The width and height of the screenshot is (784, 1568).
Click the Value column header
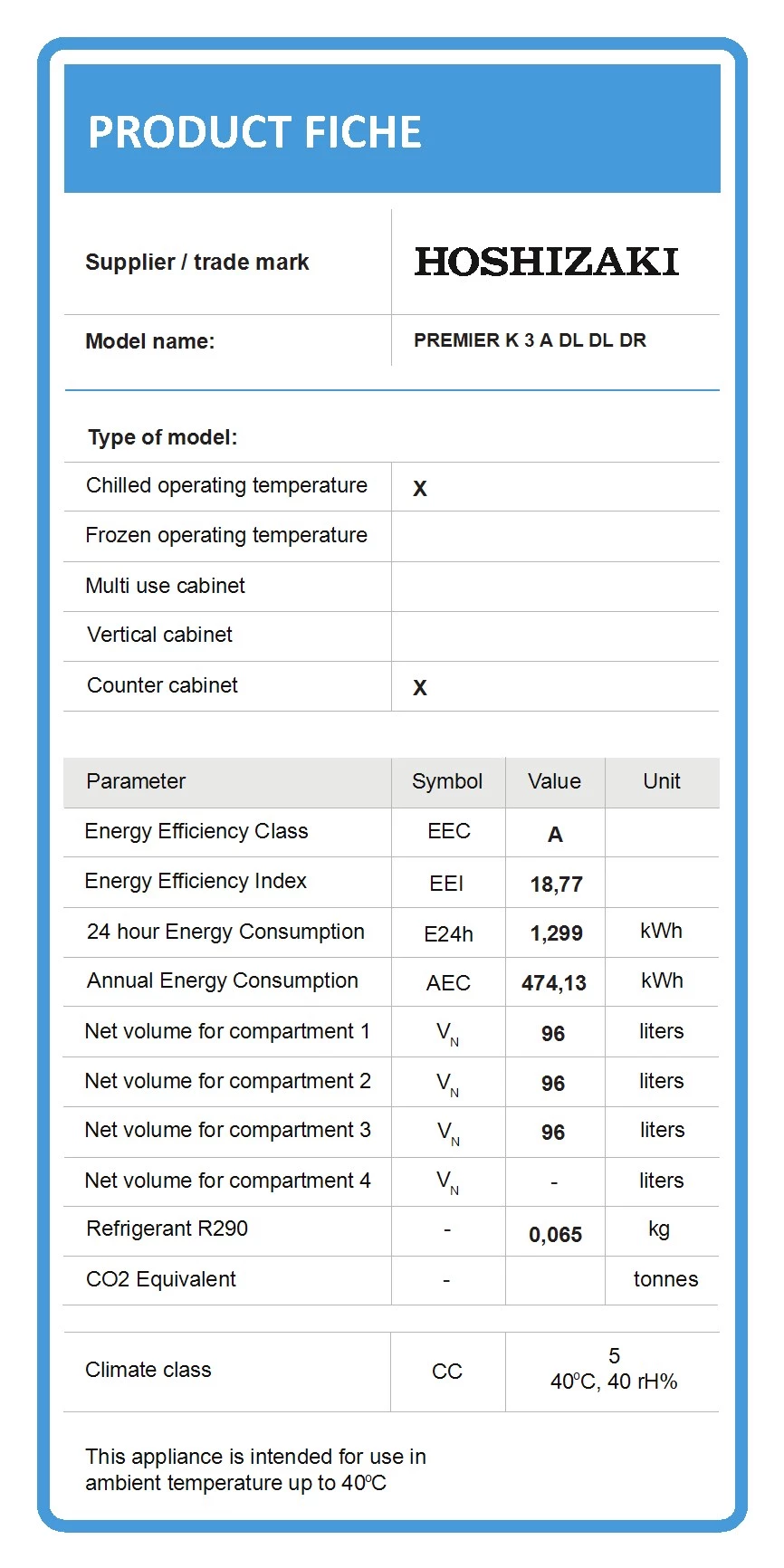(554, 781)
